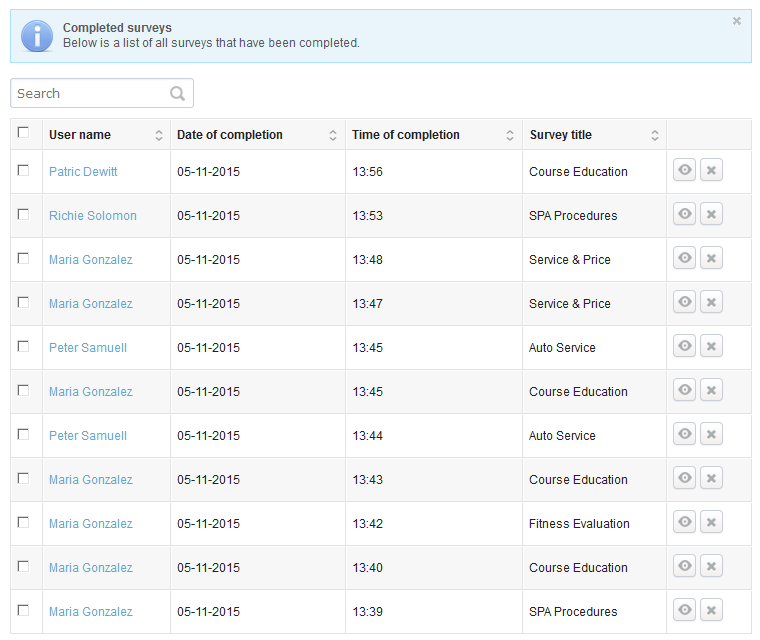This screenshot has width=760, height=640.
Task: Open Maria Gonzalez link in Fitness Evaluation row
Action: [91, 524]
